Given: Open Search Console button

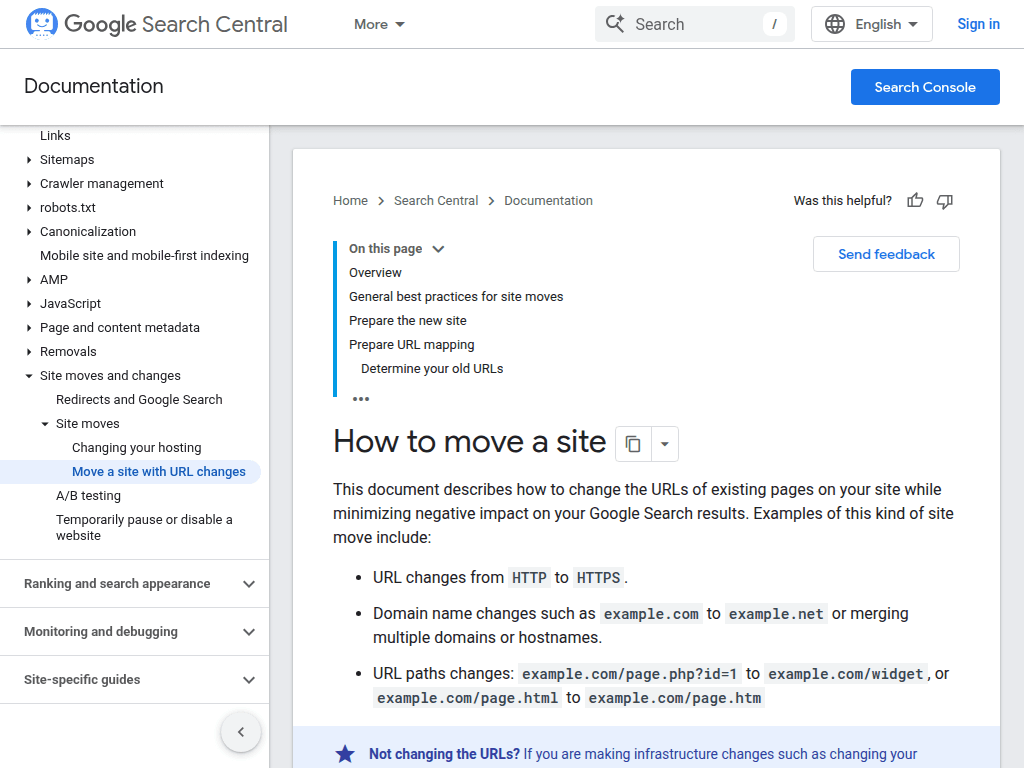Looking at the screenshot, I should pos(925,87).
